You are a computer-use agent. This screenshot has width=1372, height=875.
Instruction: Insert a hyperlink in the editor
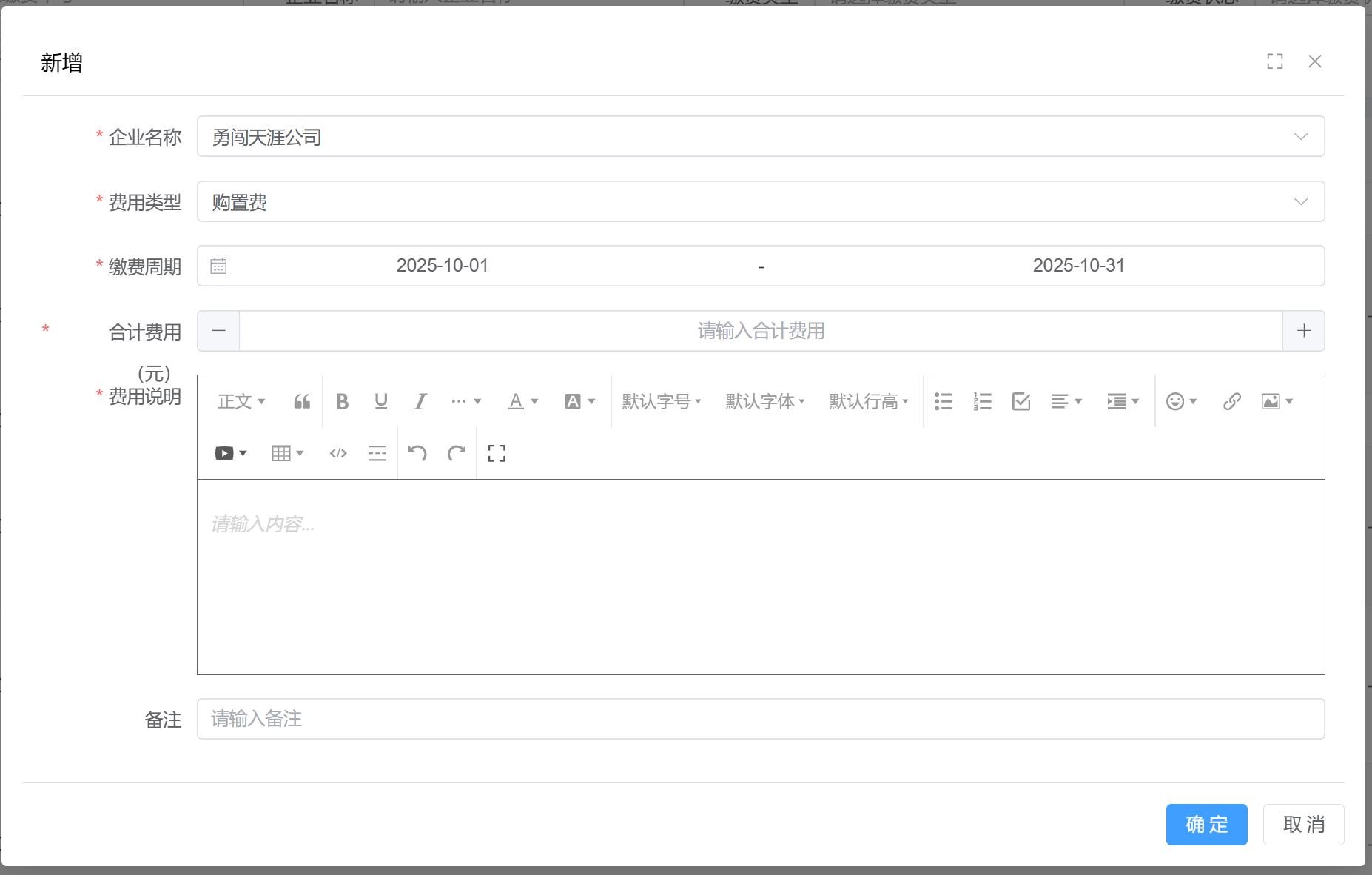click(x=1231, y=401)
